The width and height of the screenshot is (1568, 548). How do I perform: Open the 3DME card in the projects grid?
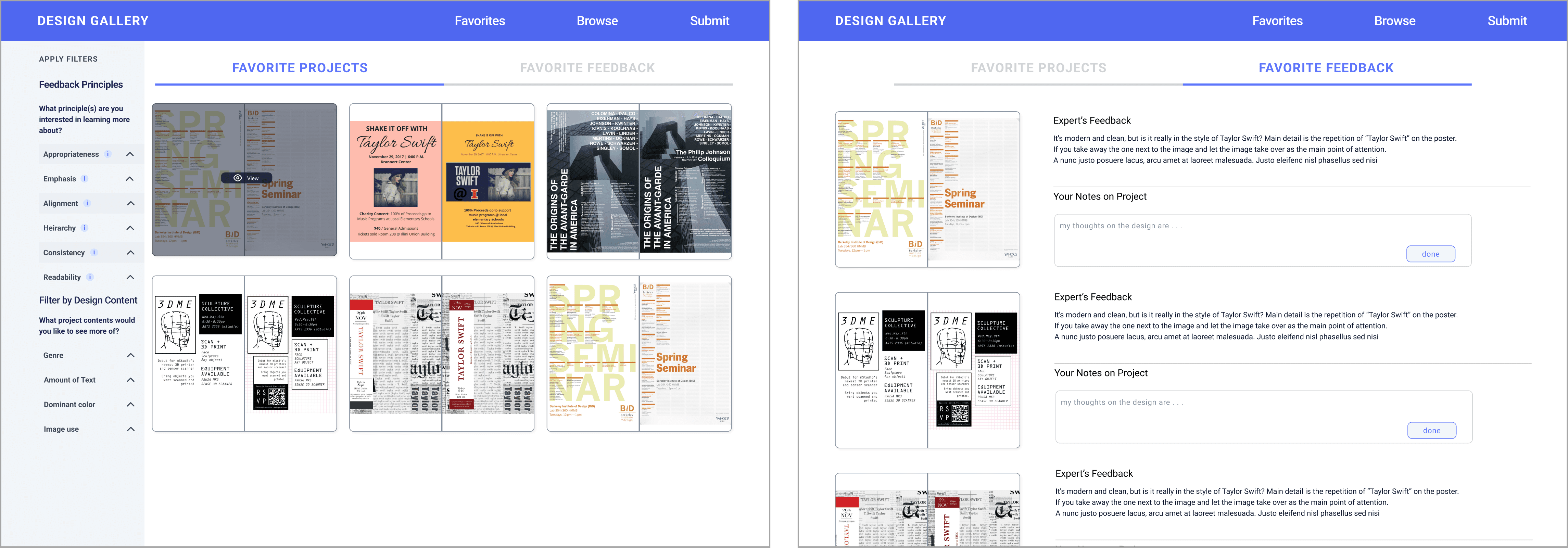point(245,354)
